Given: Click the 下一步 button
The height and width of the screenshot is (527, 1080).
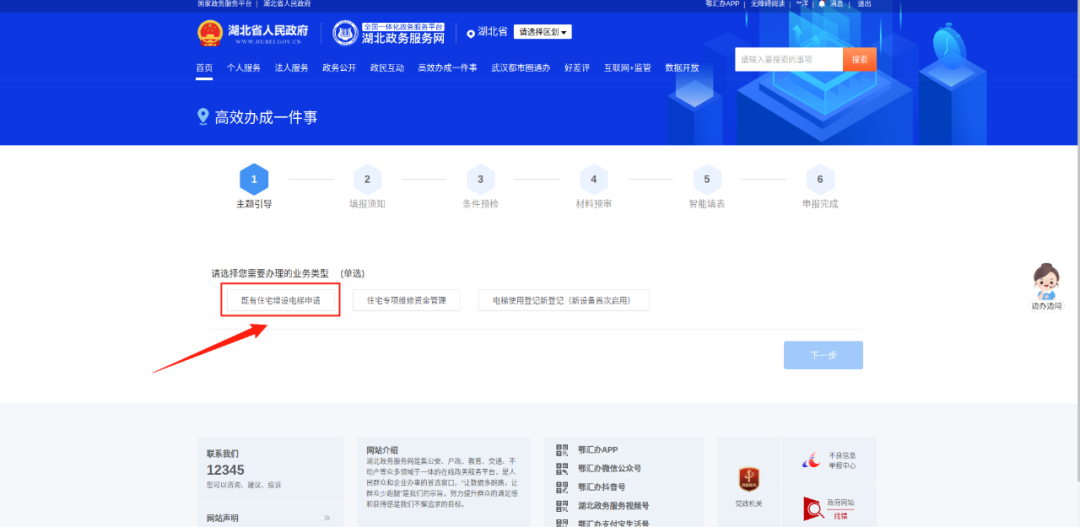Looking at the screenshot, I should point(823,355).
